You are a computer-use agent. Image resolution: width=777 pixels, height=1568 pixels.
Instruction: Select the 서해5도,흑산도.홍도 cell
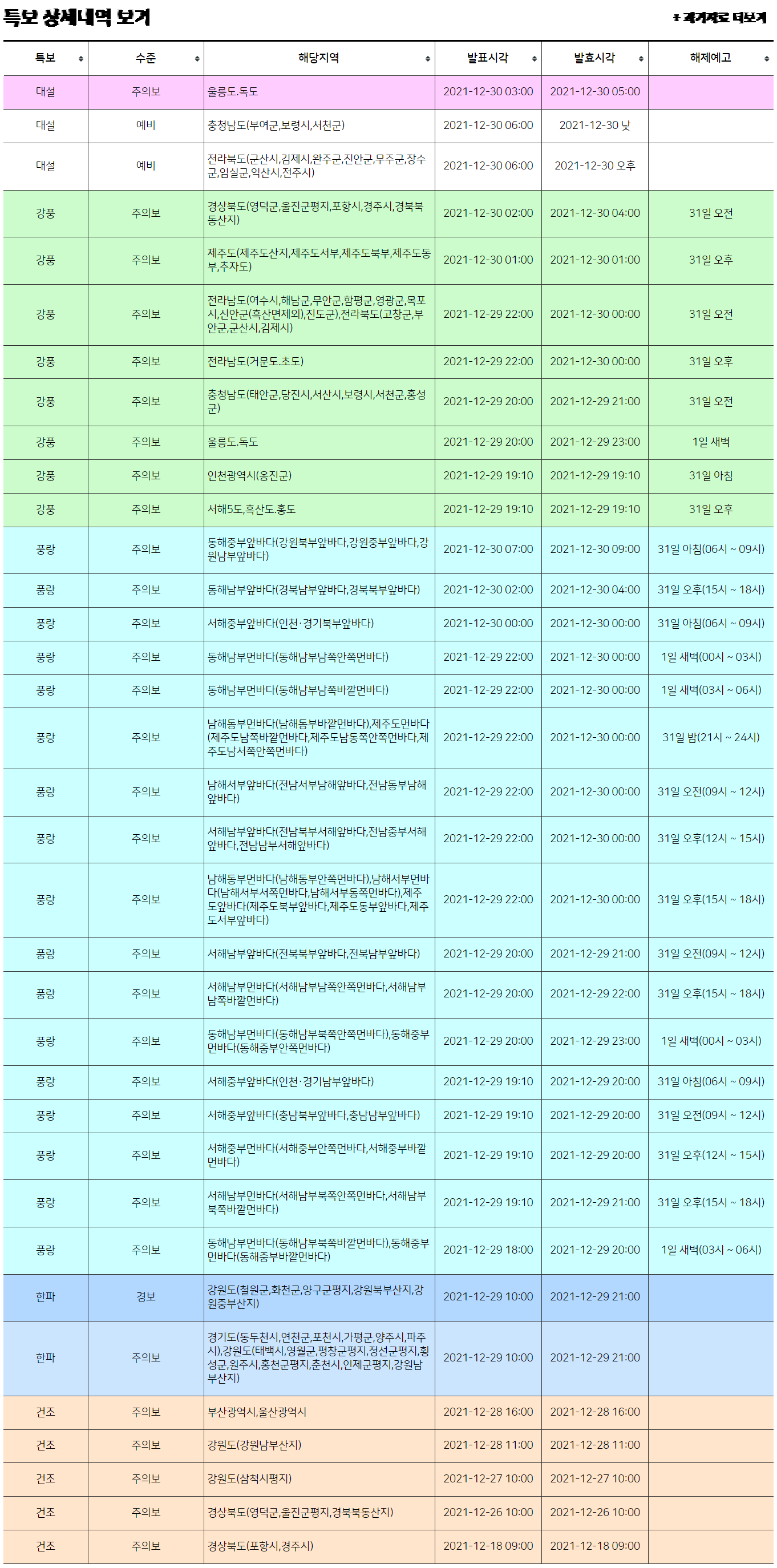pyautogui.click(x=319, y=510)
